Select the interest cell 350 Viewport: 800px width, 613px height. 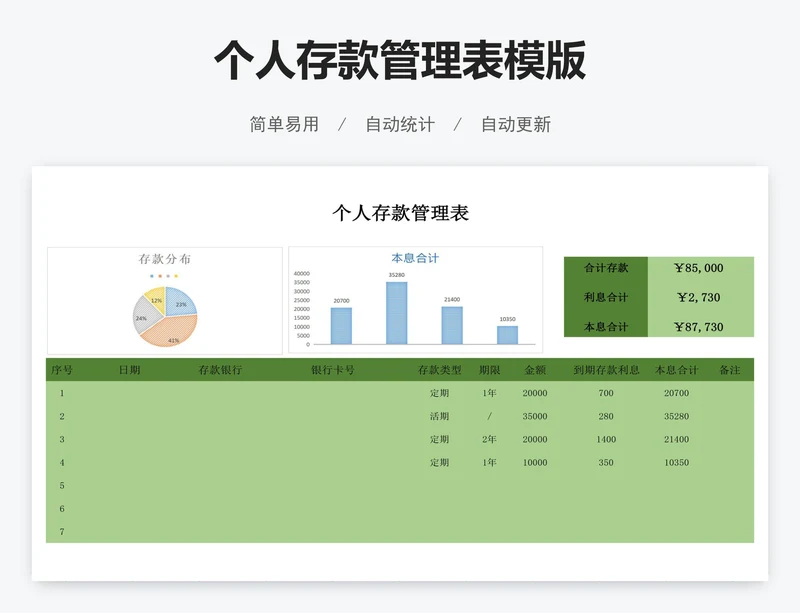[606, 462]
